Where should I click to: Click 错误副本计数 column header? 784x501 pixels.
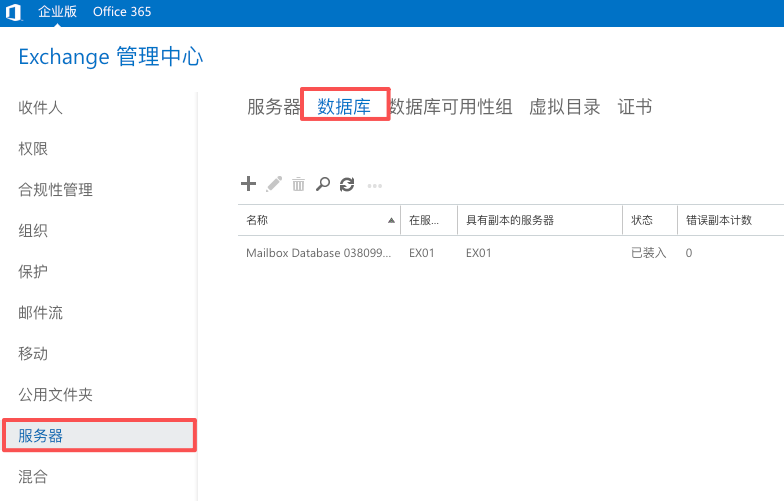pyautogui.click(x=730, y=220)
